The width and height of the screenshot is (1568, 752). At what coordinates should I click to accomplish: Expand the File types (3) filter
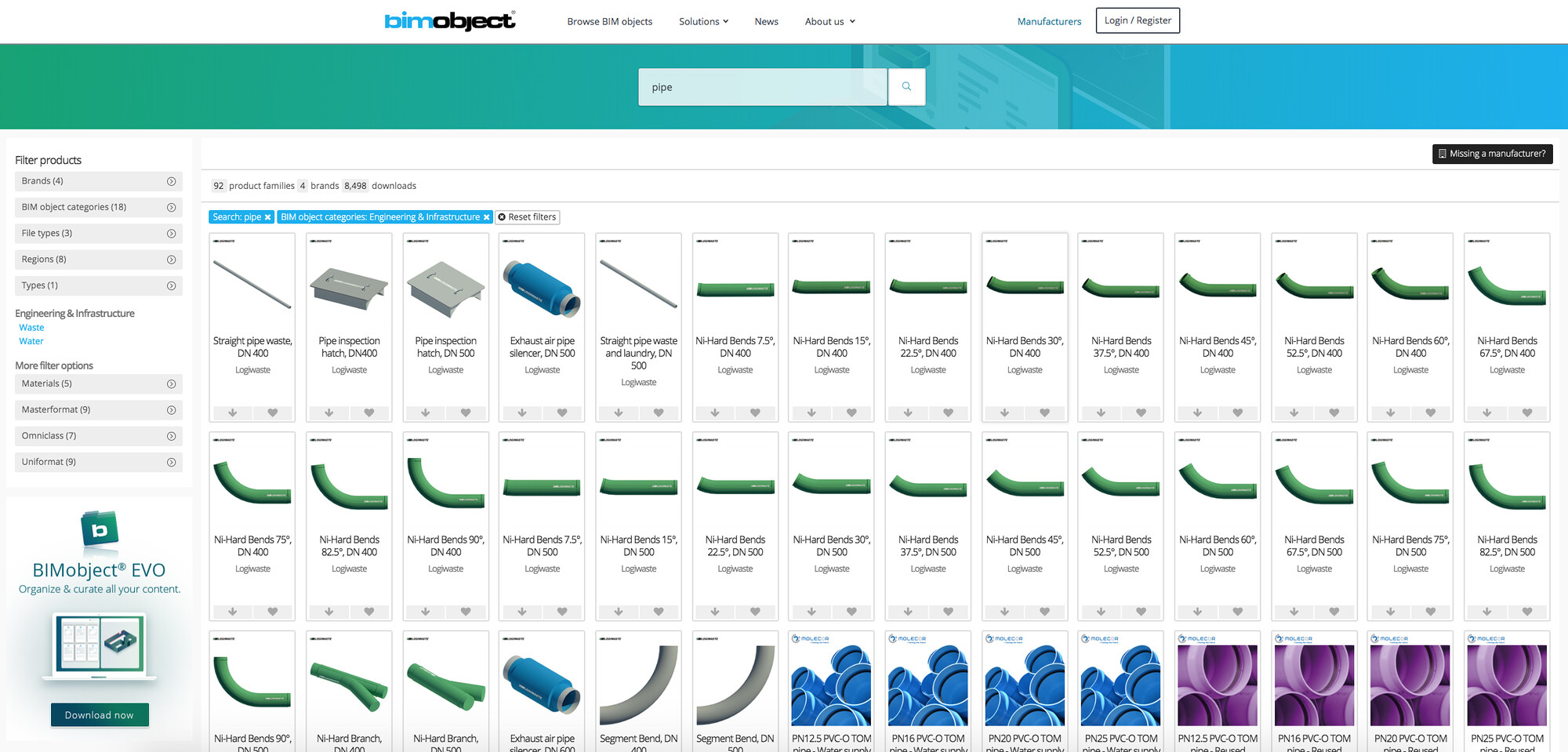coord(99,234)
